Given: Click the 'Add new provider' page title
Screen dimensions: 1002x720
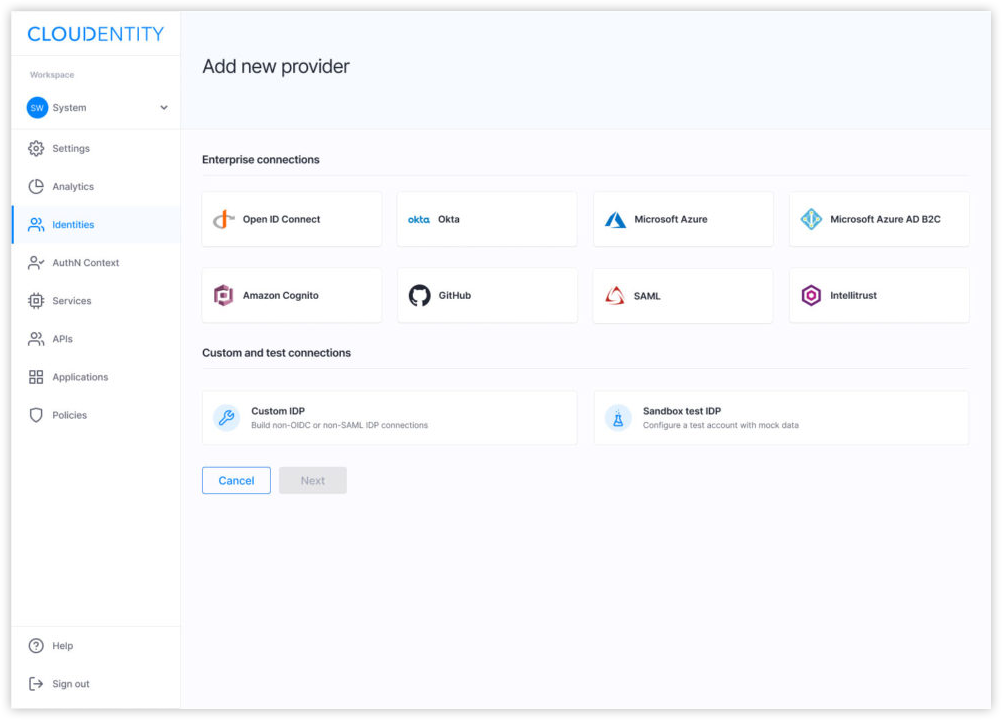Looking at the screenshot, I should (276, 66).
